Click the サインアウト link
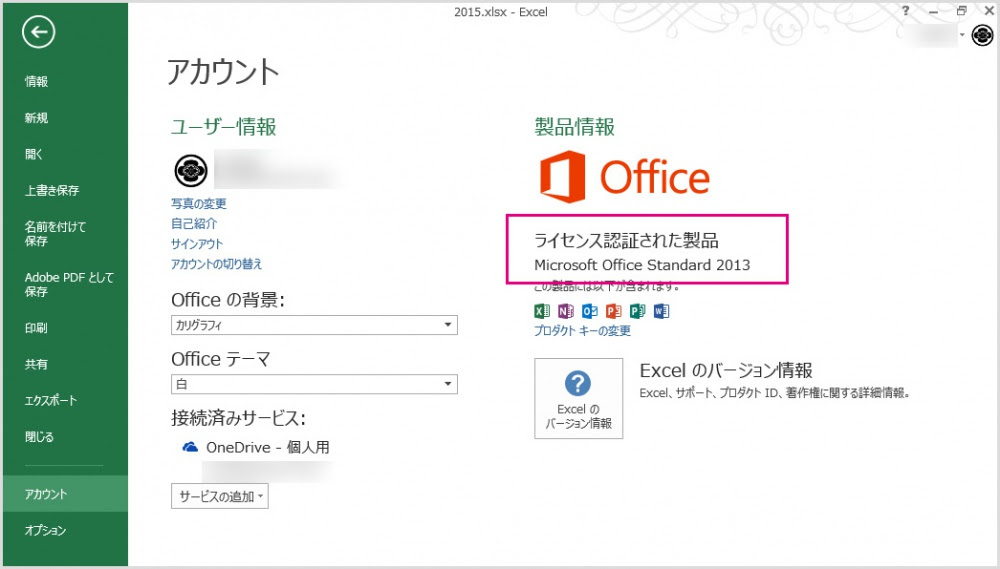 (197, 244)
